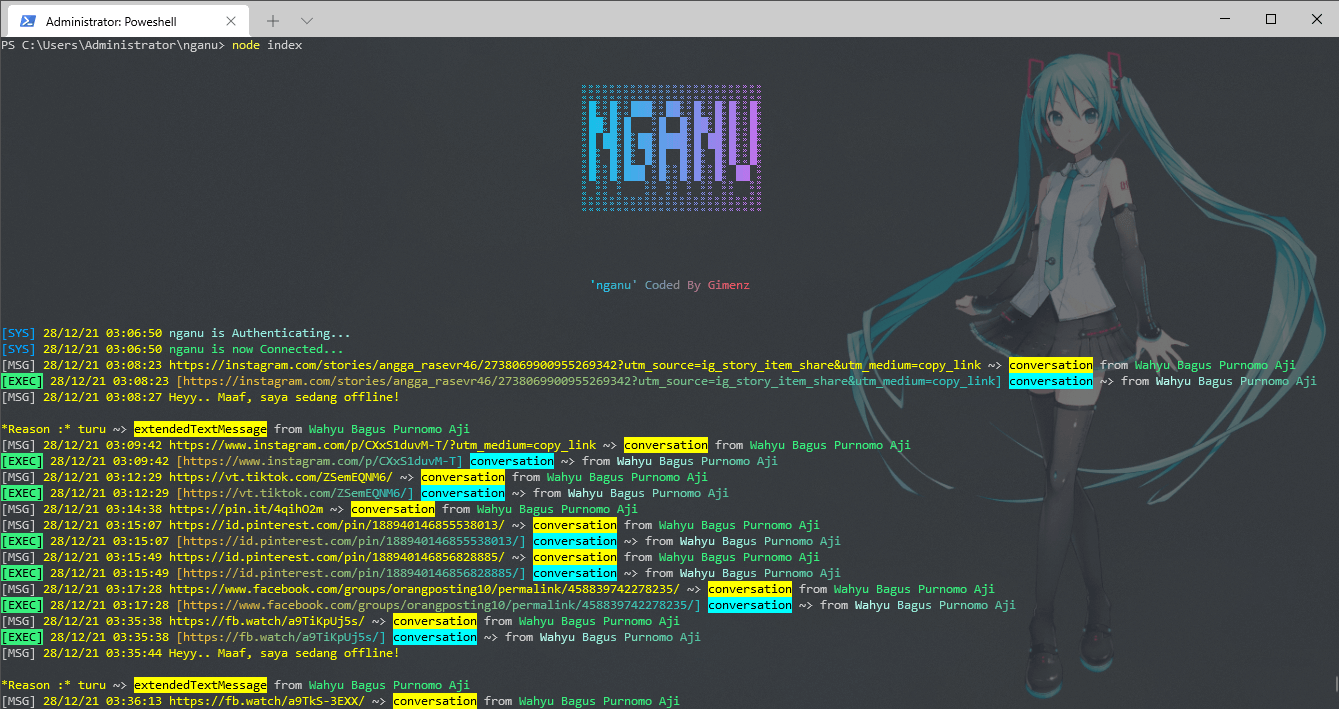Close the terminal window
Screen dimensions: 1339x709
click(x=1316, y=19)
